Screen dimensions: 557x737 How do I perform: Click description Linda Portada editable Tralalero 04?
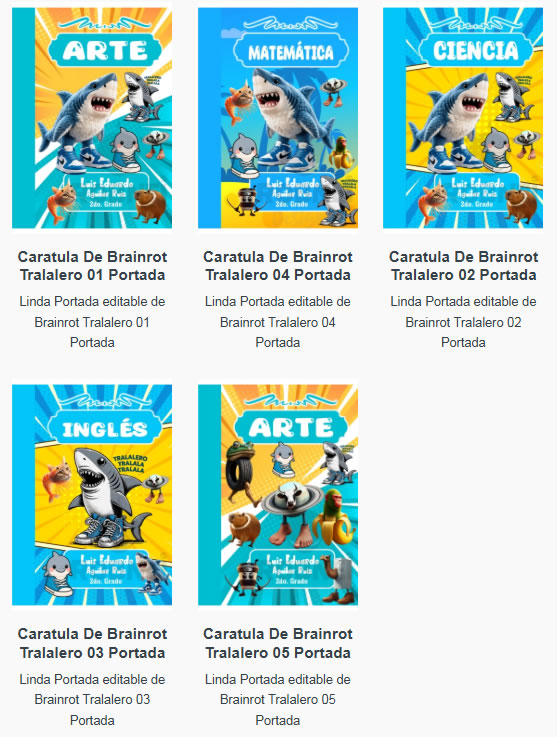(278, 322)
